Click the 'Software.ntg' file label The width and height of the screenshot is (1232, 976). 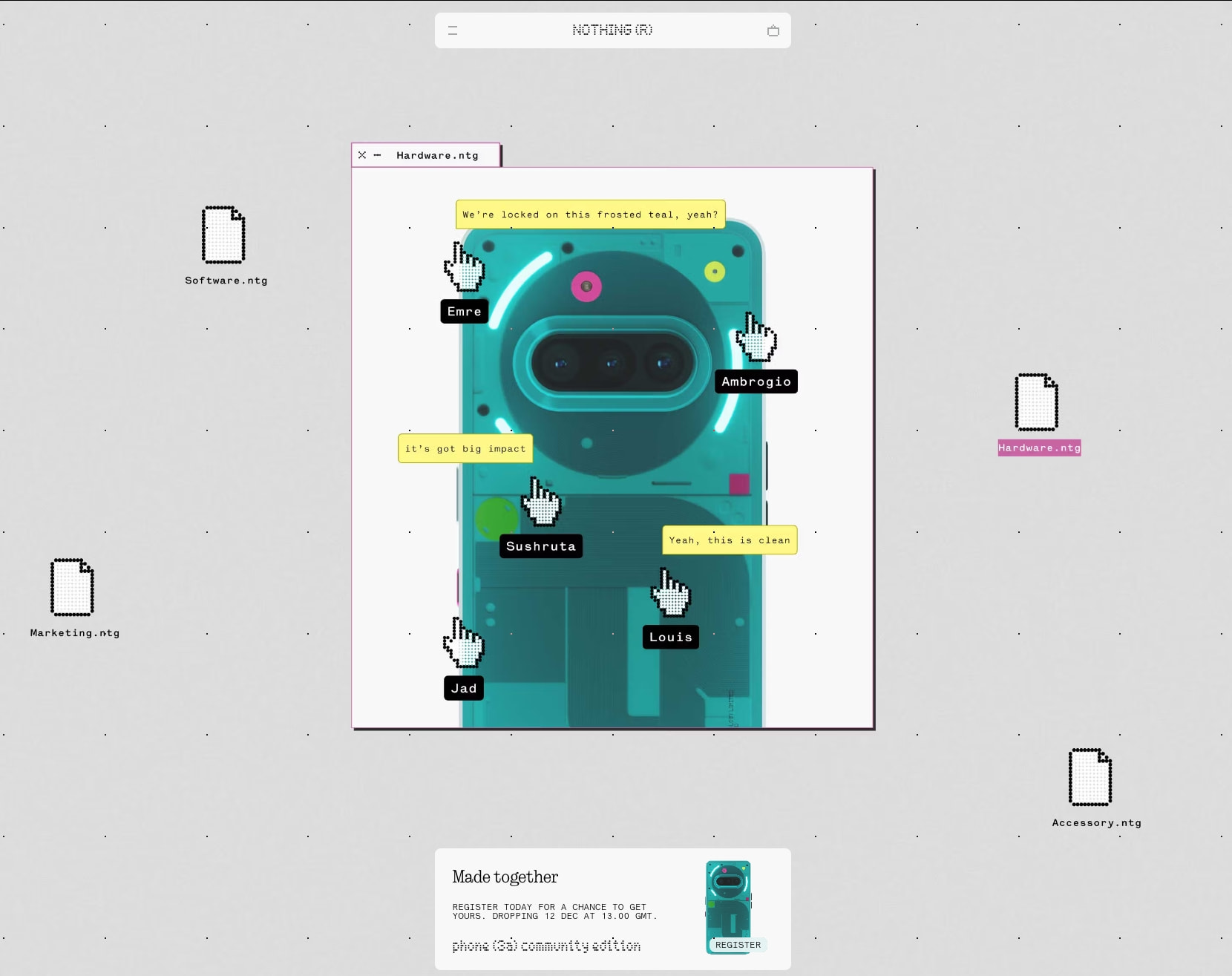tap(226, 281)
